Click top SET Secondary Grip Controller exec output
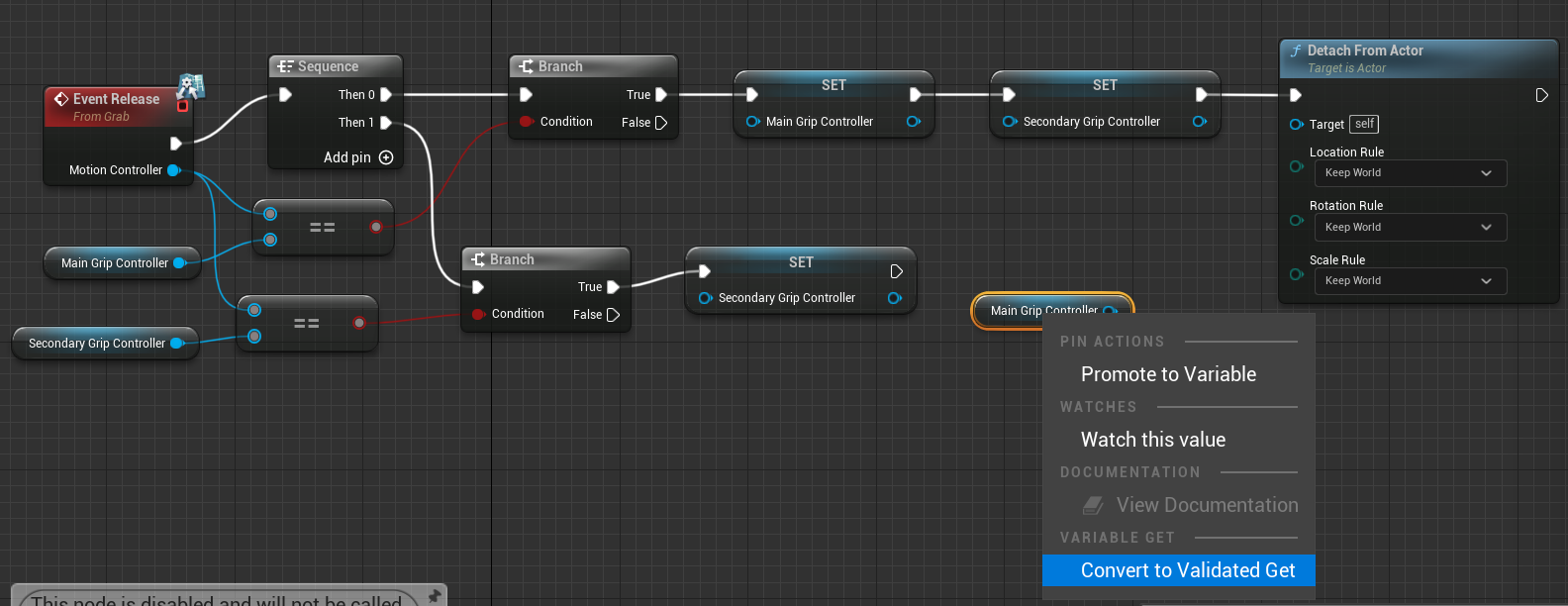Viewport: 1568px width, 606px height. (1201, 95)
